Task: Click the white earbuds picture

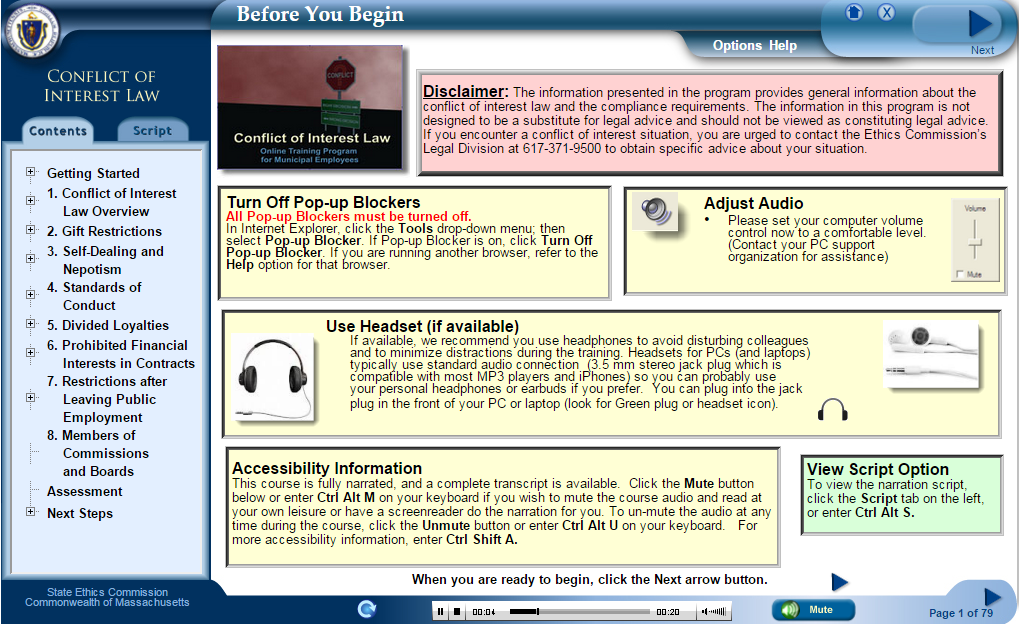Action: (931, 354)
